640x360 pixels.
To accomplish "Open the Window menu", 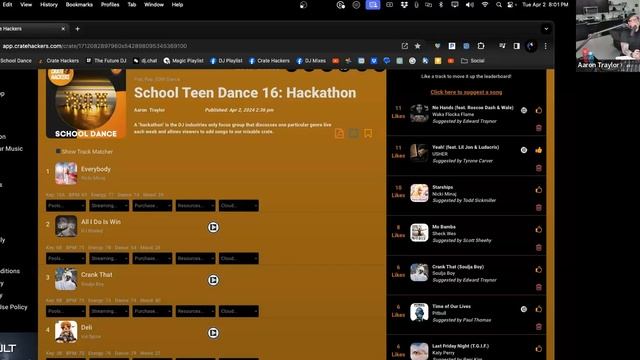I will (x=154, y=5).
